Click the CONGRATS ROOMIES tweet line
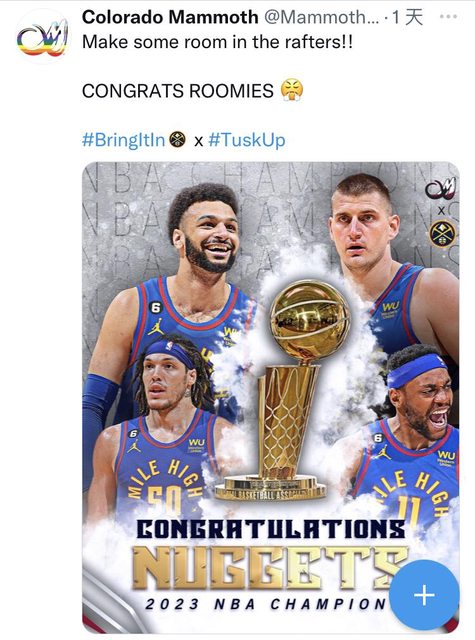 (178, 91)
